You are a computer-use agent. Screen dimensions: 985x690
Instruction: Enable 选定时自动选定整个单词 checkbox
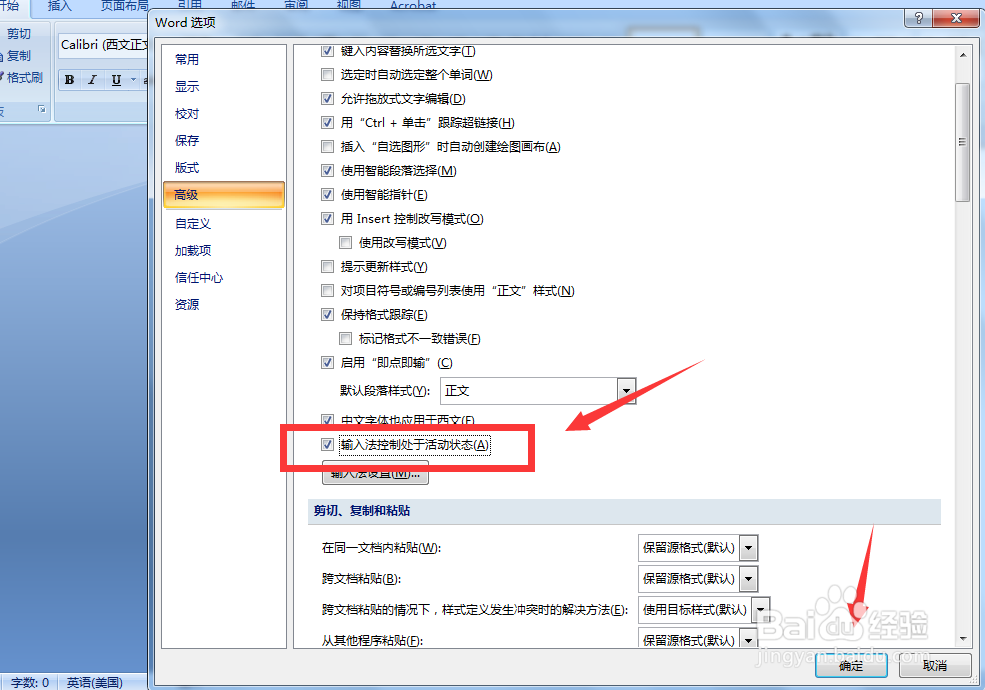(x=327, y=75)
